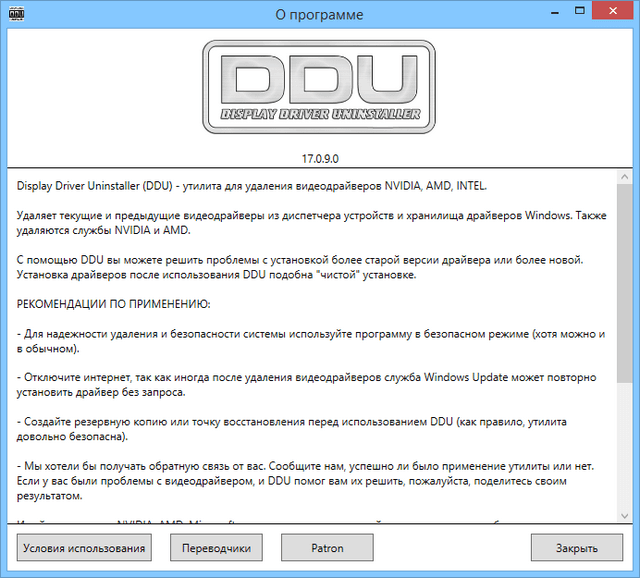
Task: Click the paragraph starting 'Мы хотели бы получать'
Action: 305,481
